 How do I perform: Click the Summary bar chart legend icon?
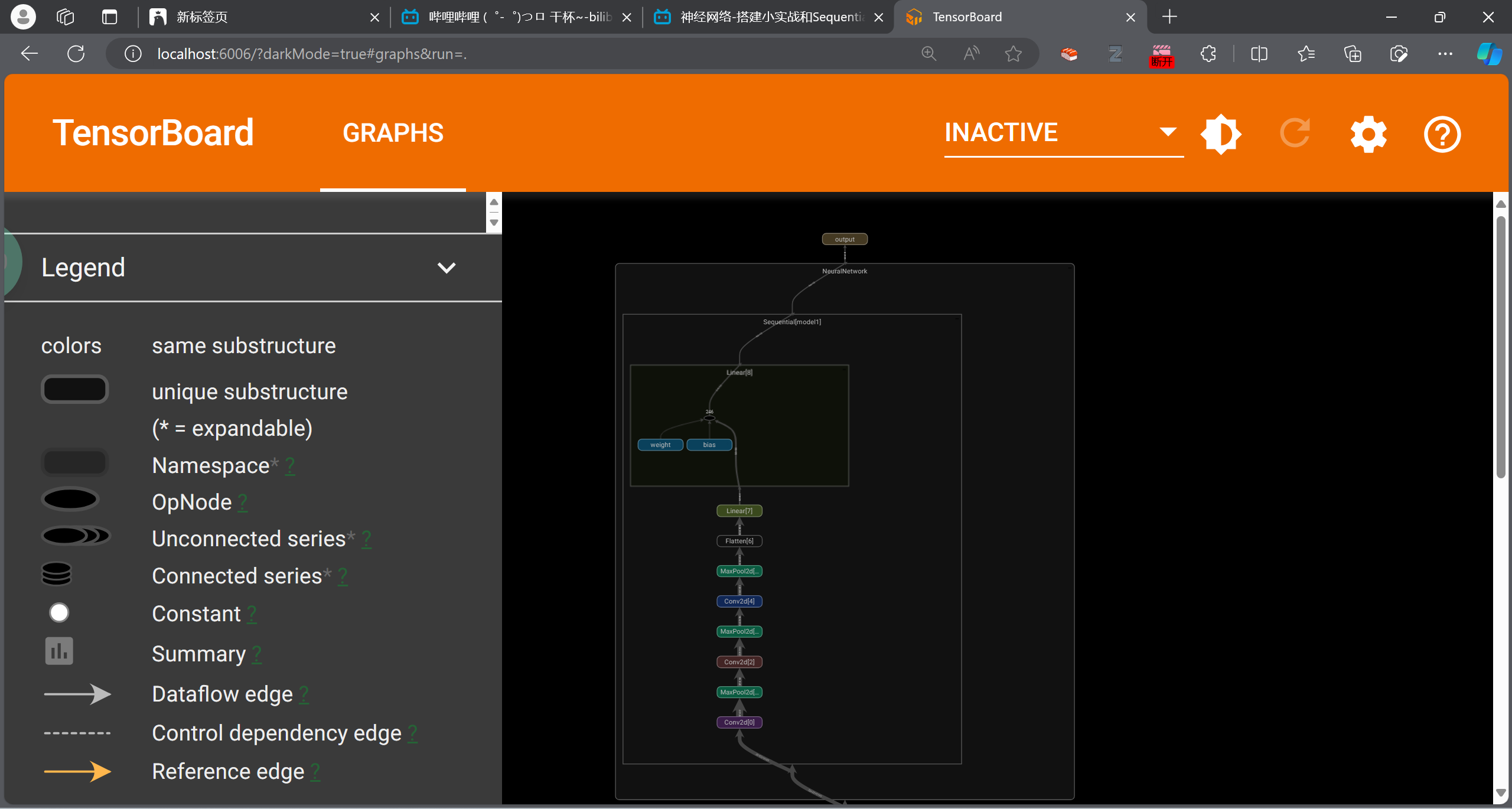(x=59, y=651)
